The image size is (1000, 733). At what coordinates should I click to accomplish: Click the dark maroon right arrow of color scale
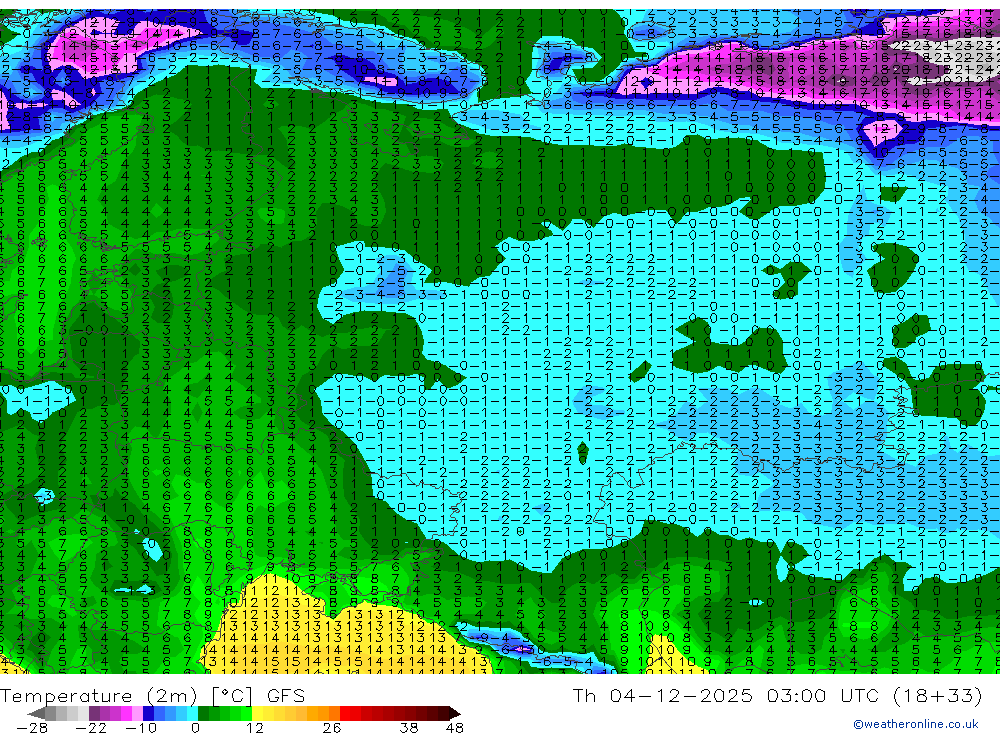point(455,714)
